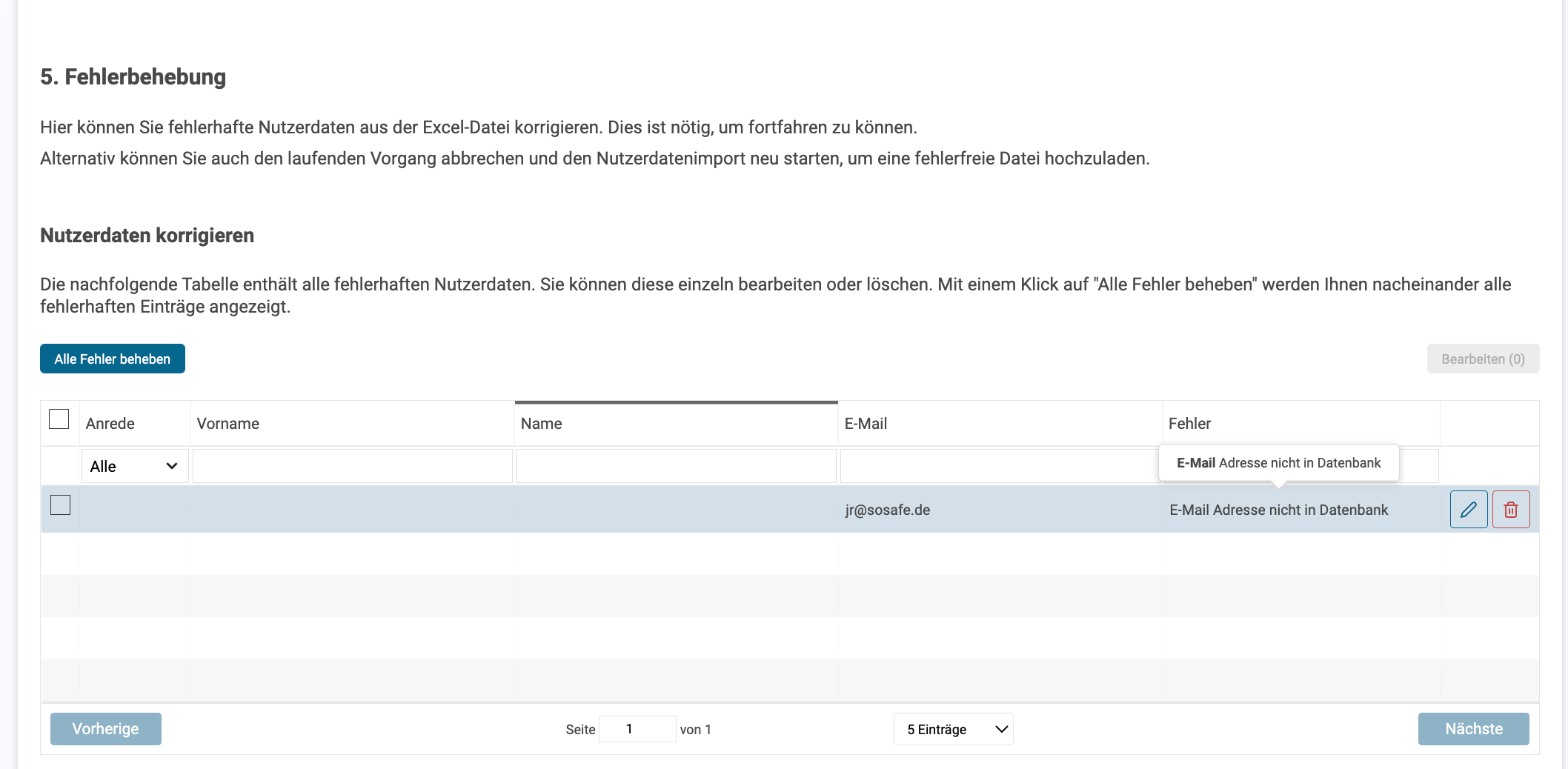Viewport: 1568px width, 769px height.
Task: Open the Anrede filter dropdown showing Alle
Action: point(134,466)
